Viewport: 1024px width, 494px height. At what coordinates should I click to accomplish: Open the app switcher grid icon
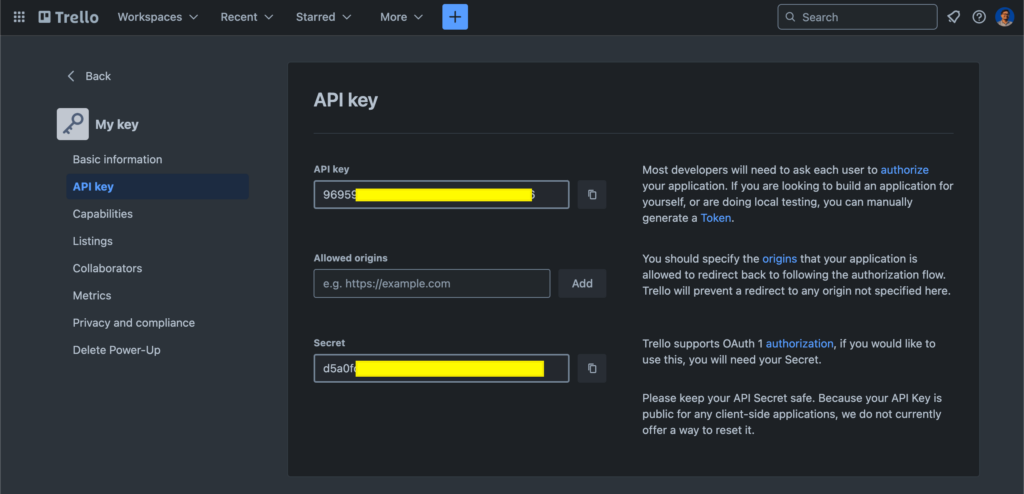[x=19, y=17]
